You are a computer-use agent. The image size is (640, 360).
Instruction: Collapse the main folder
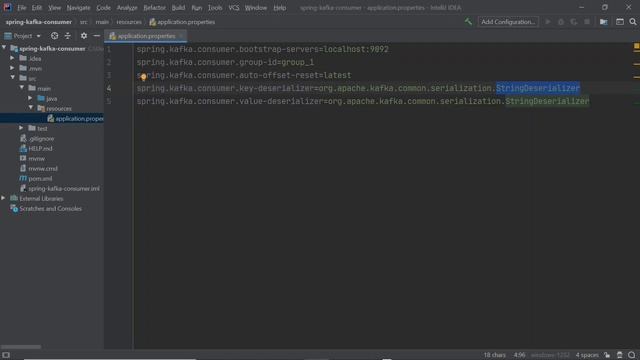coord(22,88)
